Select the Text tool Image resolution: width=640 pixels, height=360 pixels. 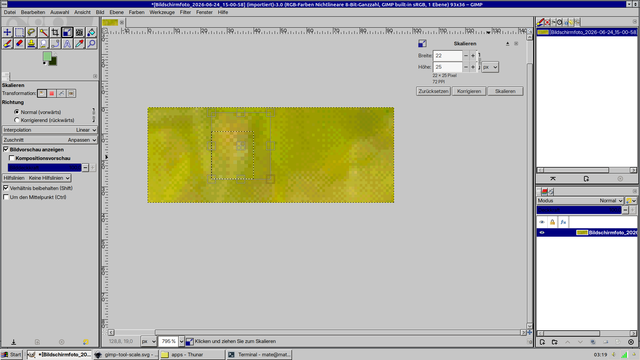(x=67, y=44)
